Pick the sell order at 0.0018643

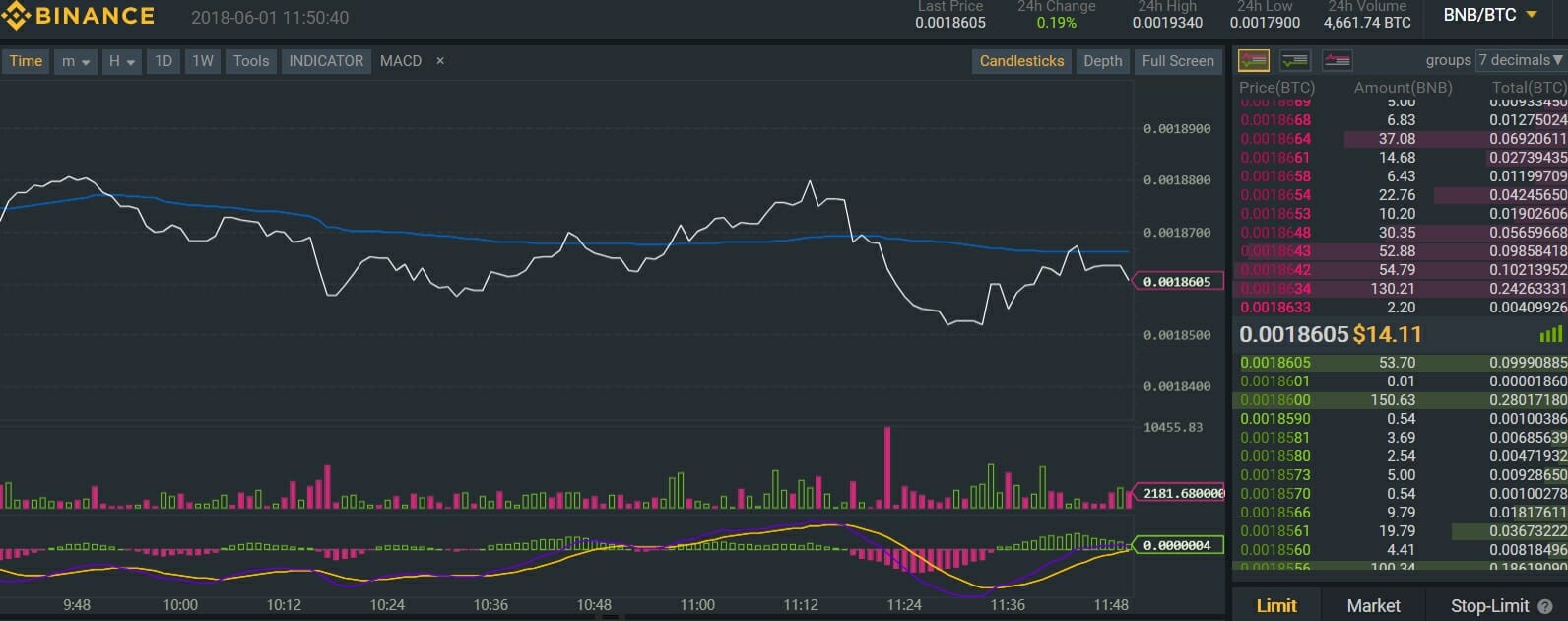(1400, 251)
